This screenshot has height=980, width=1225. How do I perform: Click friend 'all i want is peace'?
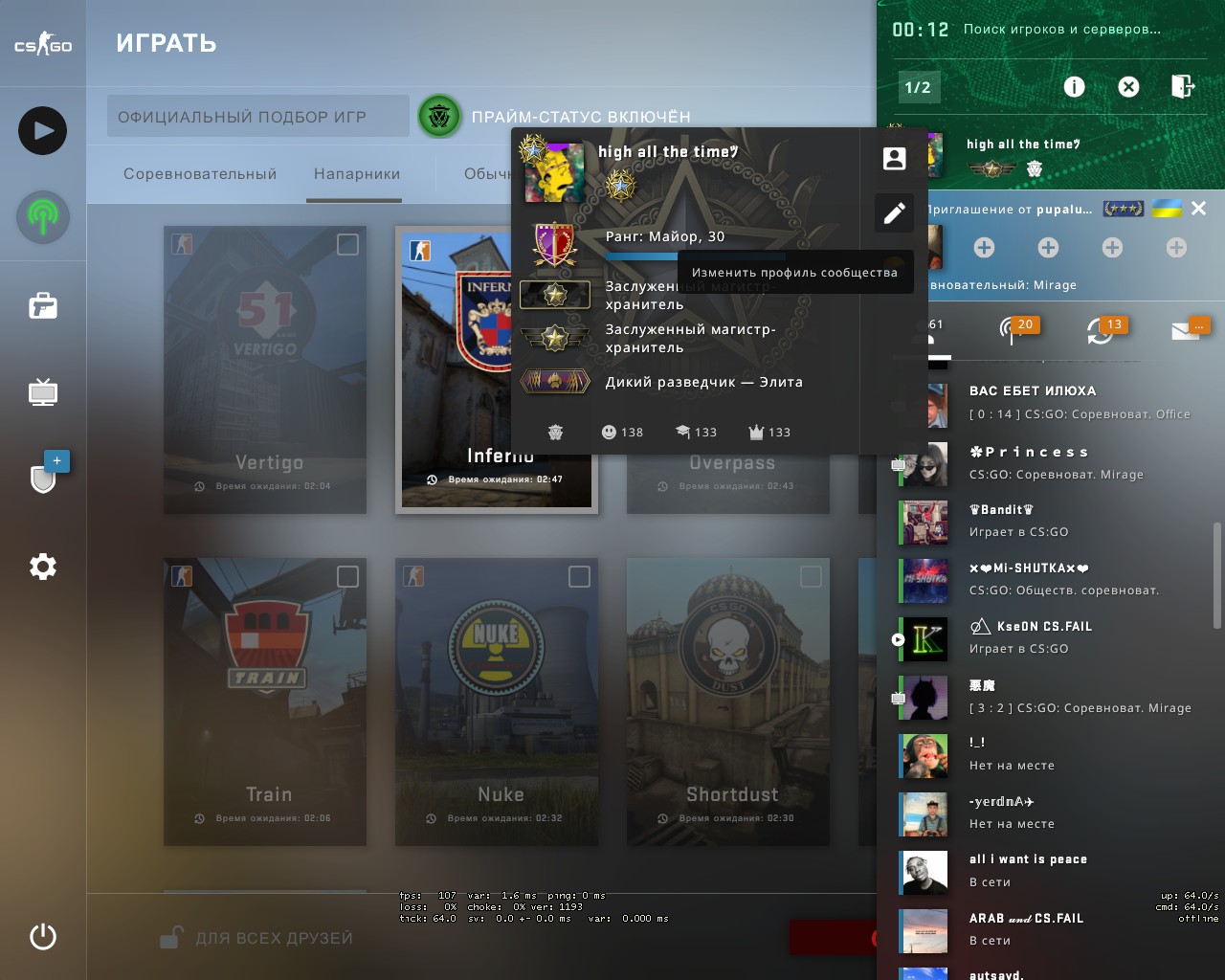pyautogui.click(x=1050, y=871)
